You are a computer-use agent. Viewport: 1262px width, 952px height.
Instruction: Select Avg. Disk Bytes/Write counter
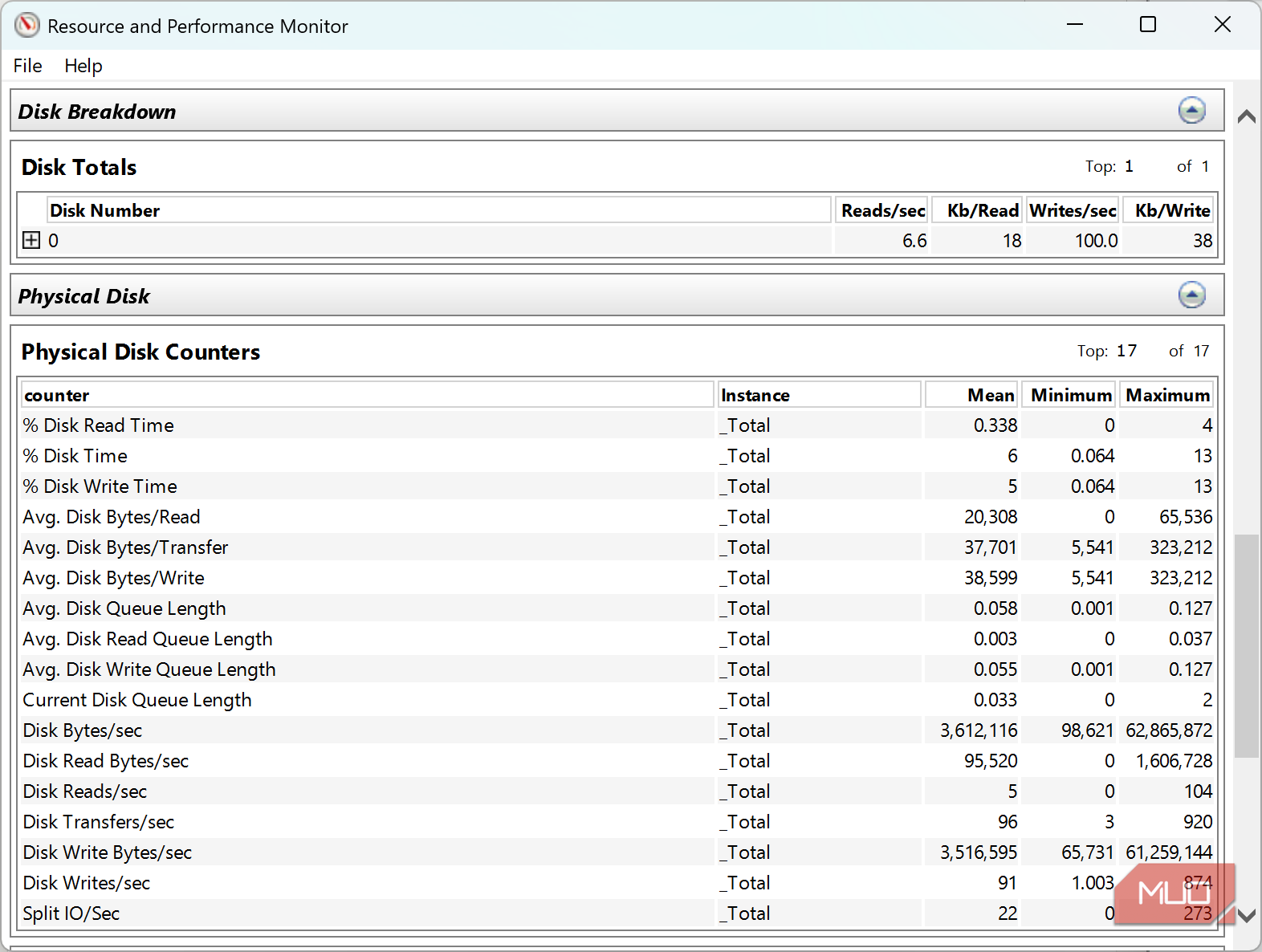point(113,578)
